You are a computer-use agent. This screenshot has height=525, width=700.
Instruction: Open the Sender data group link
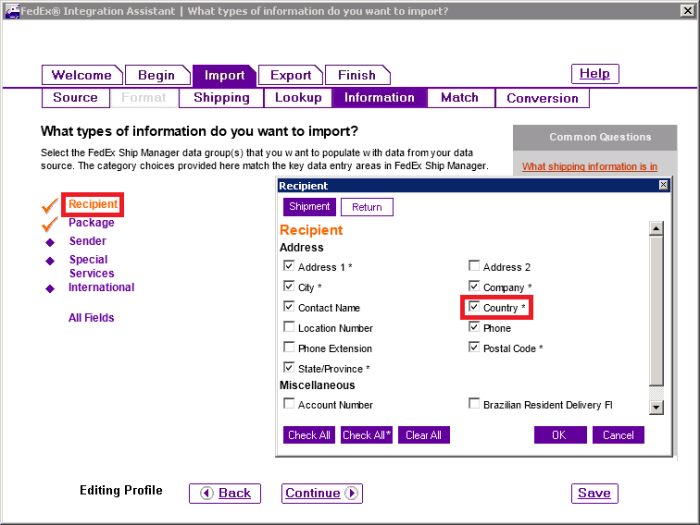pos(88,241)
